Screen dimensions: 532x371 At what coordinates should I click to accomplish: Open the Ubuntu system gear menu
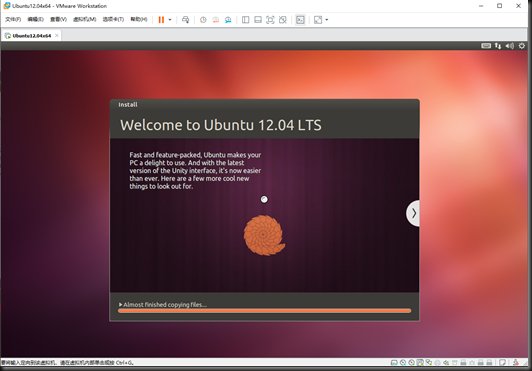coord(522,46)
